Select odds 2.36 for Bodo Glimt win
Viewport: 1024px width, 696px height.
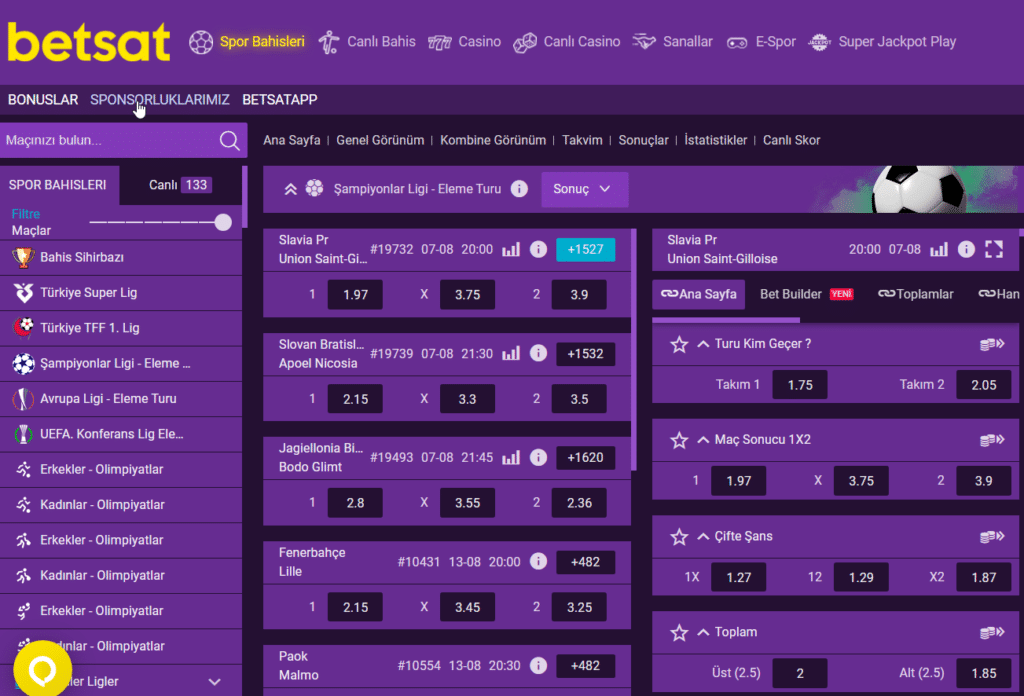[x=579, y=503]
